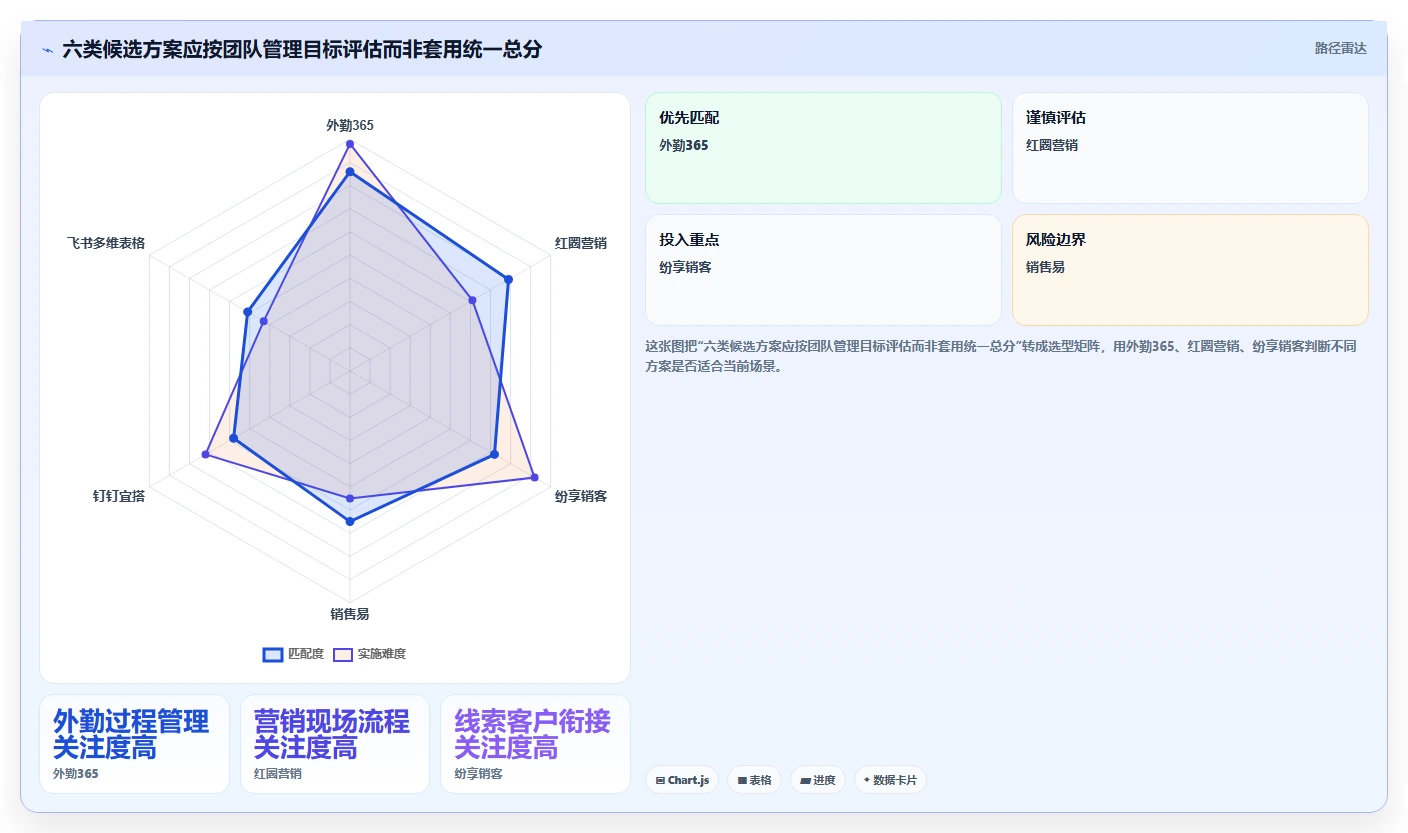This screenshot has width=1408, height=833.
Task: Open the 投入重点 card
Action: click(823, 270)
